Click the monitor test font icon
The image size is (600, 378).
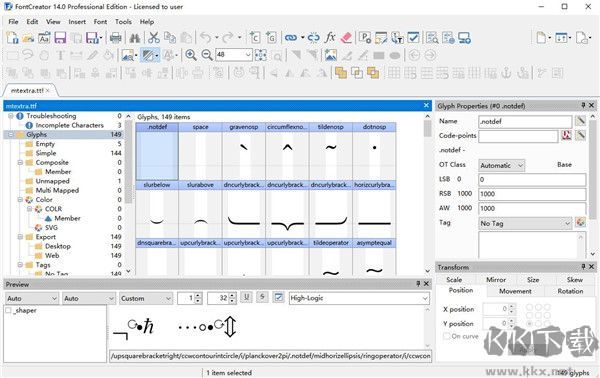tap(465, 38)
